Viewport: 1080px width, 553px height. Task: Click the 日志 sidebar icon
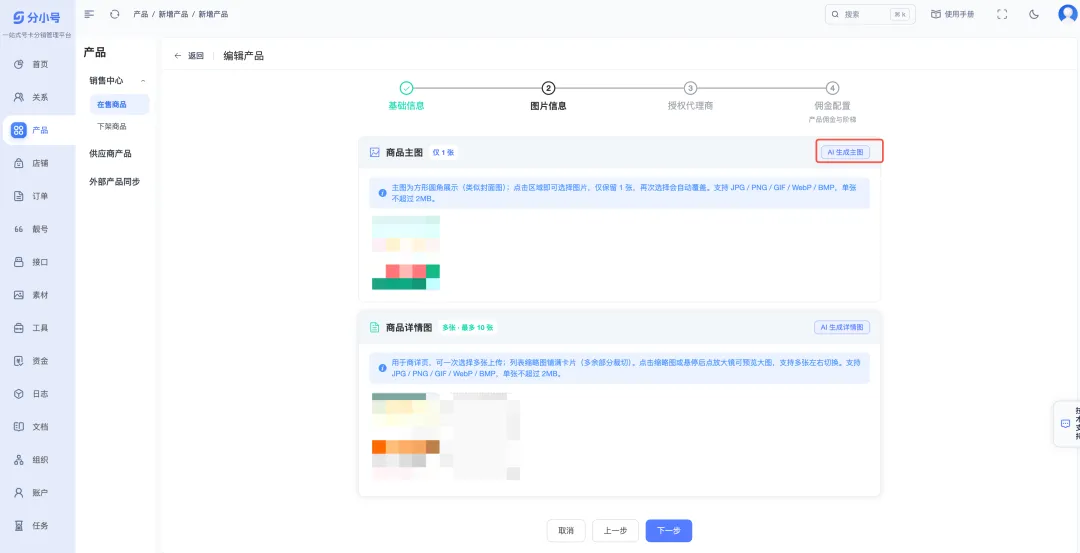pos(19,394)
